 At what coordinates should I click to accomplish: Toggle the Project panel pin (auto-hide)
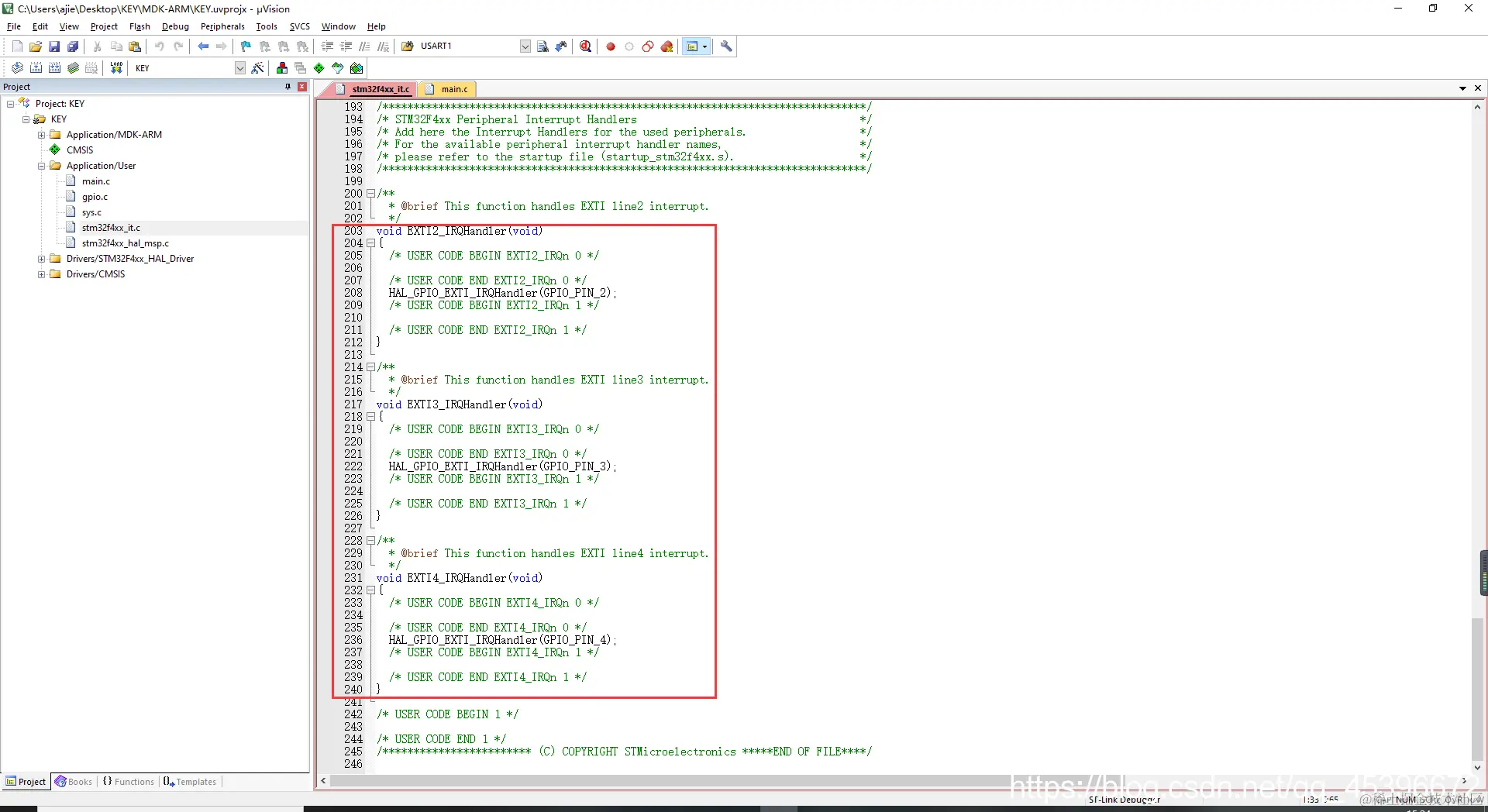point(288,87)
